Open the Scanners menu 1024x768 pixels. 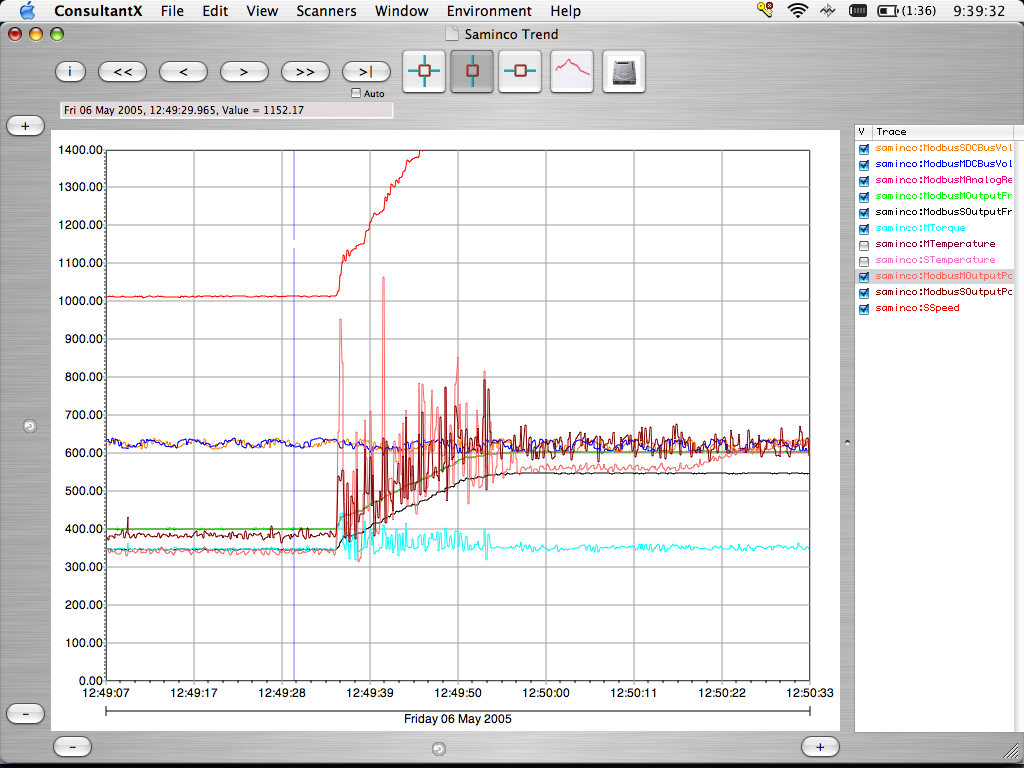[x=326, y=11]
